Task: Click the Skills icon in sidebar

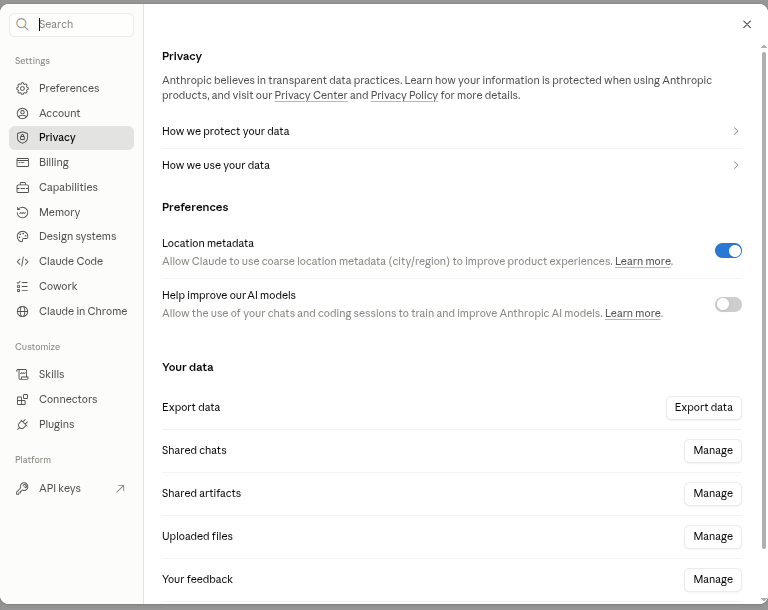Action: 23,374
